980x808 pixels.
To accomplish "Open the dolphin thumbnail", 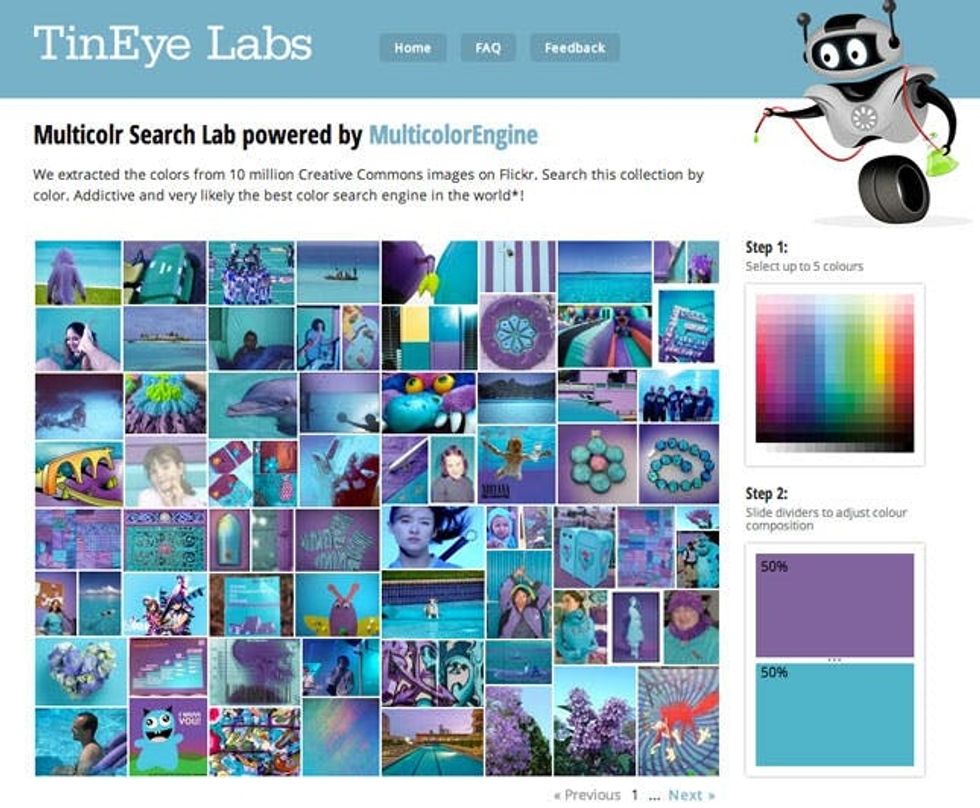I will 253,404.
